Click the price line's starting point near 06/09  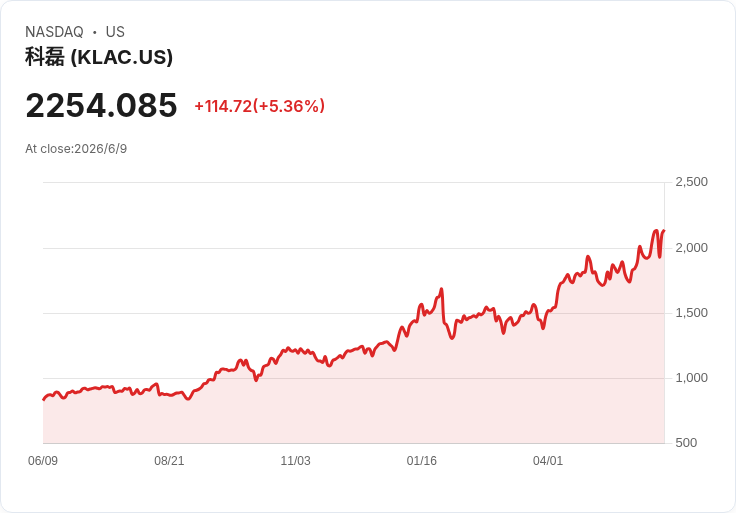(44, 399)
